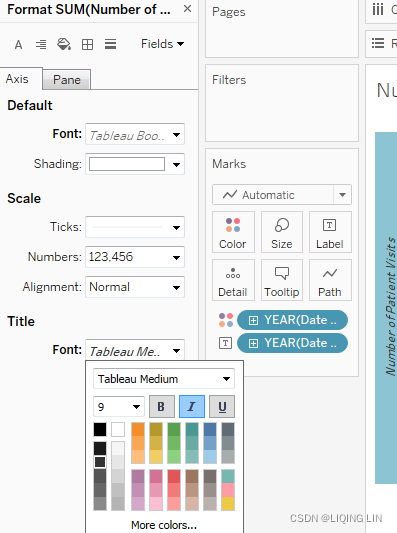This screenshot has height=533, width=397.
Task: Open the Default Font dropdown
Action: [135, 134]
